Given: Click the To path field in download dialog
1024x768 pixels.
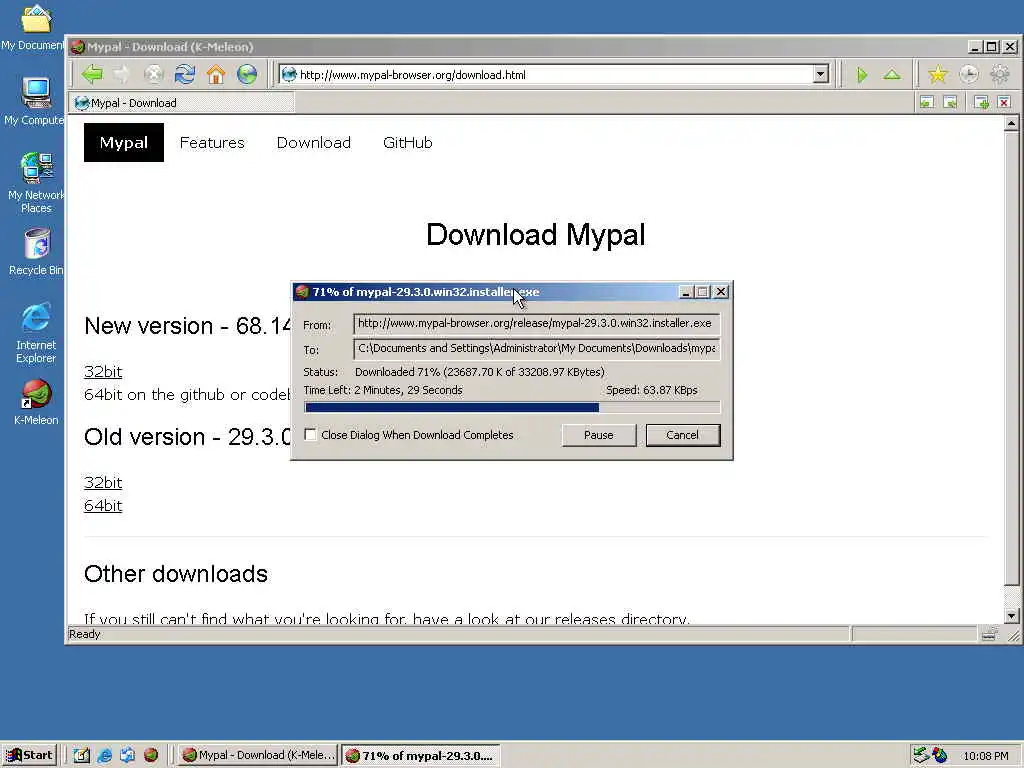Looking at the screenshot, I should (x=537, y=348).
